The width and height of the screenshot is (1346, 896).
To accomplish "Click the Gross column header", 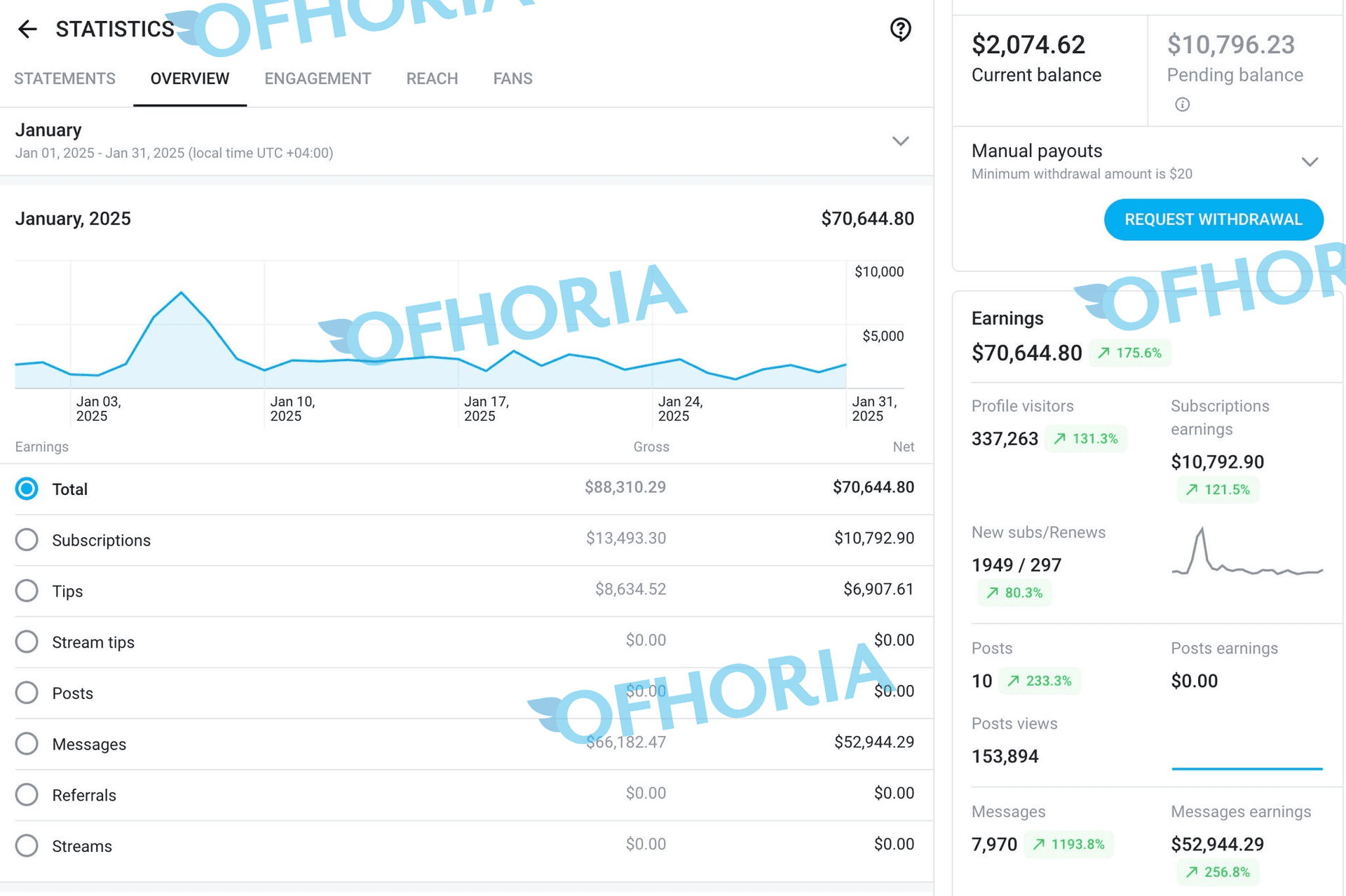I will 651,447.
